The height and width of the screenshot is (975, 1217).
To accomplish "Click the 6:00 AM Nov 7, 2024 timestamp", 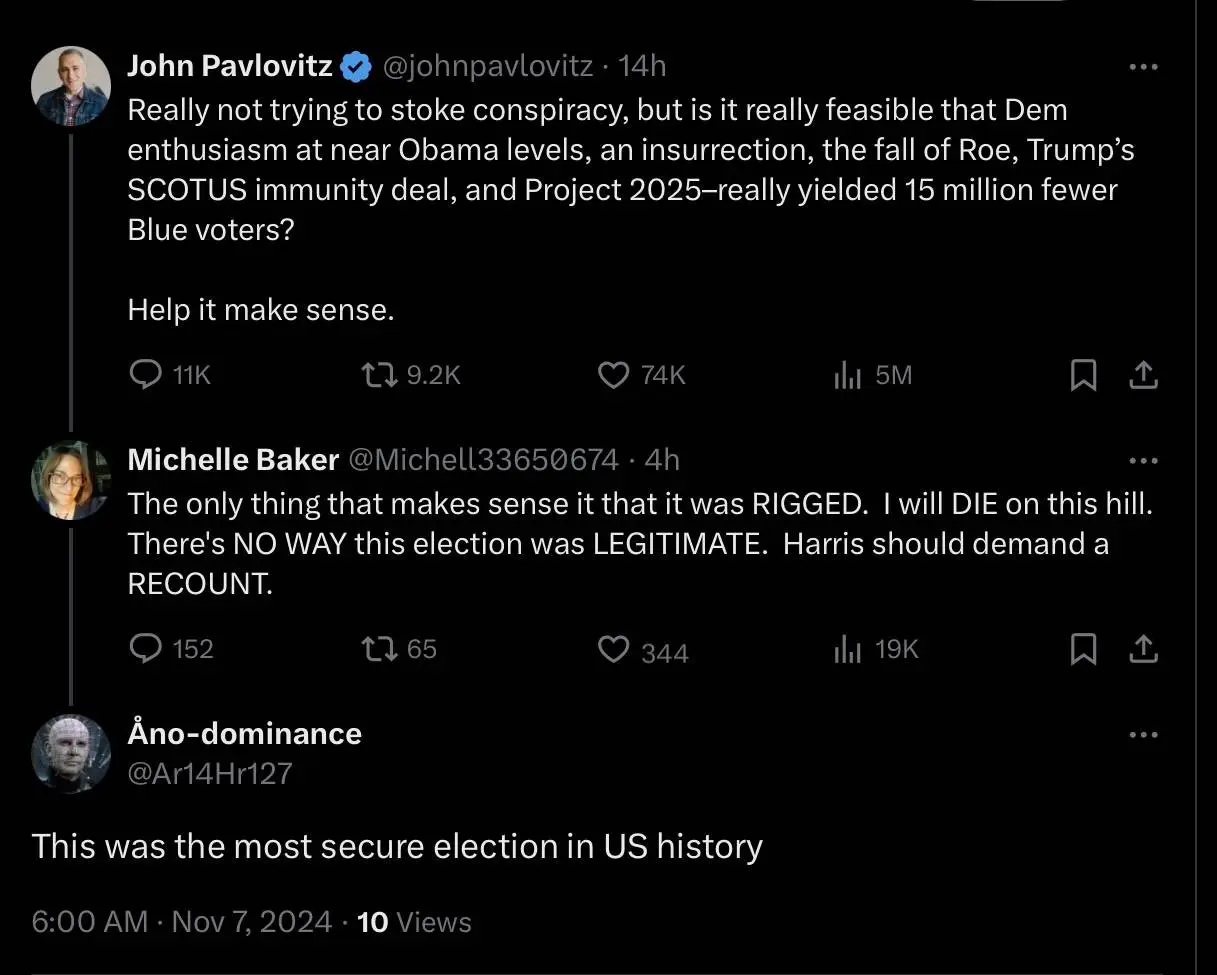I will pos(181,921).
